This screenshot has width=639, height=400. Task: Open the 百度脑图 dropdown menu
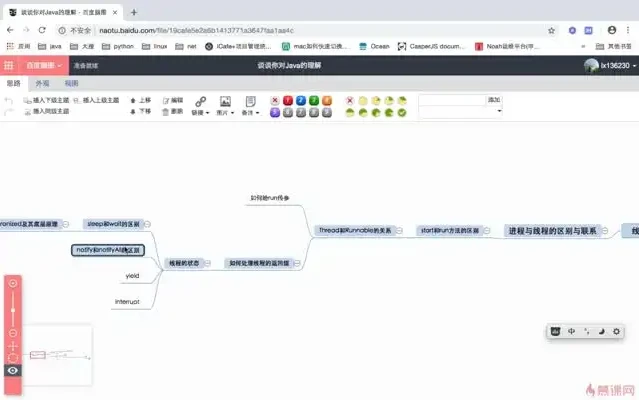point(44,65)
